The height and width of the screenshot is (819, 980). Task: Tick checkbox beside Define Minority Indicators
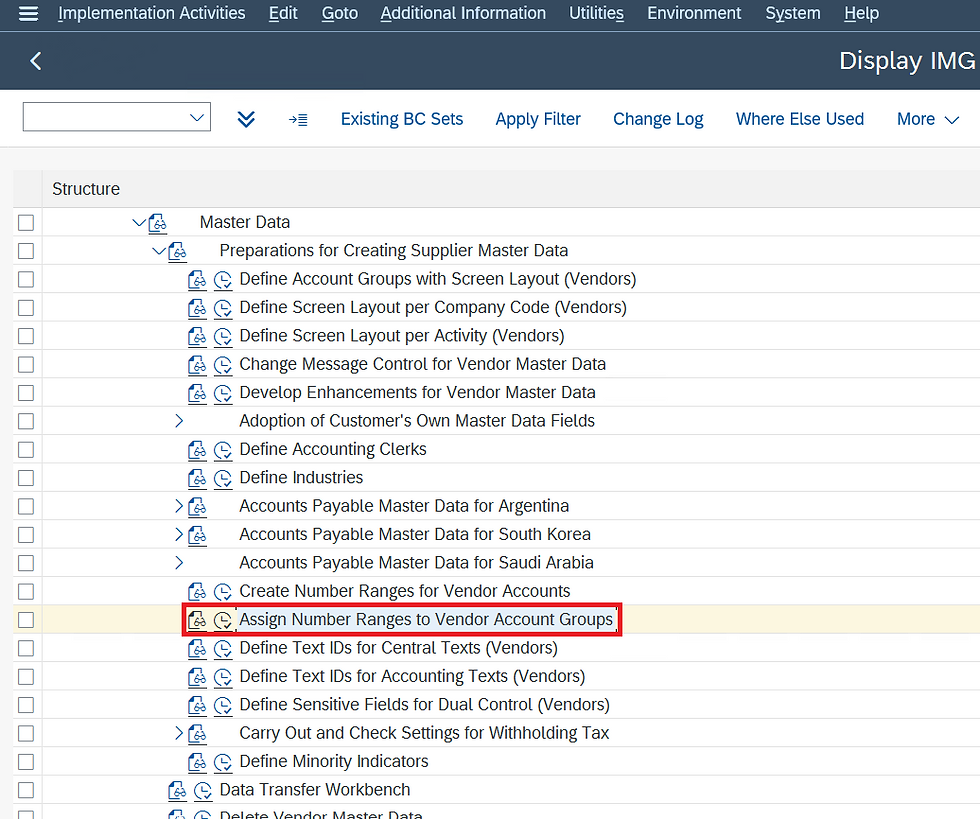[26, 762]
